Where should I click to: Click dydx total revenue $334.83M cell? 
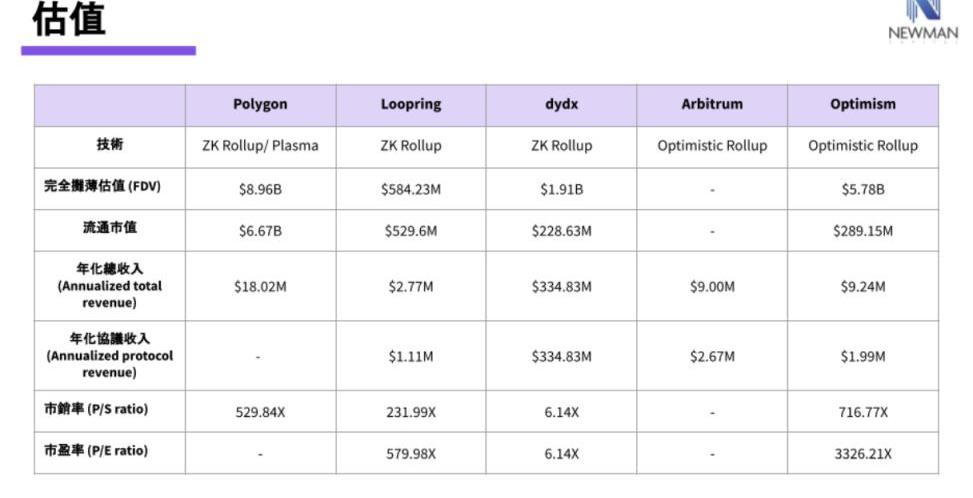561,287
